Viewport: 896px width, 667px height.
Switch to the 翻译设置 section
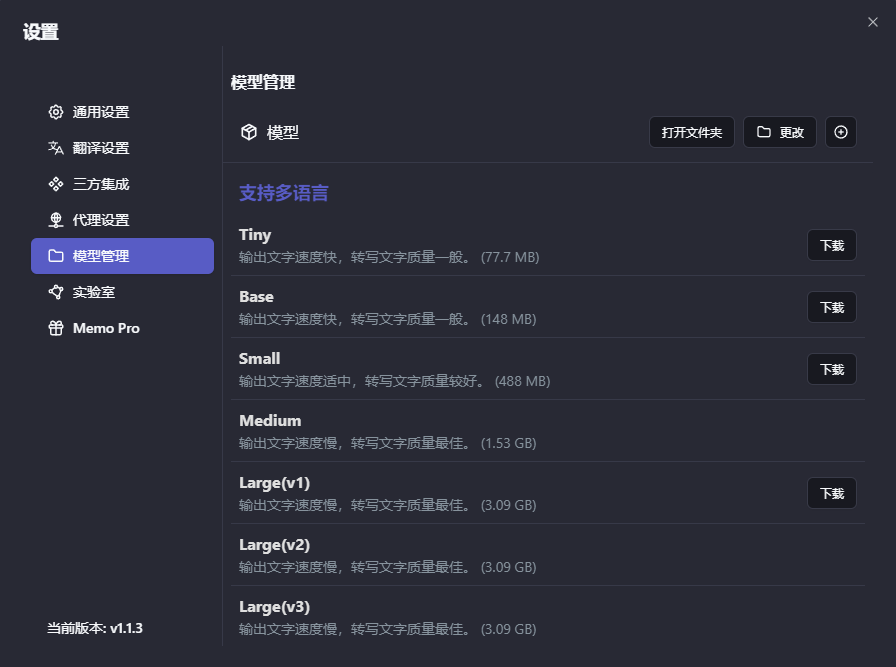[x=101, y=148]
